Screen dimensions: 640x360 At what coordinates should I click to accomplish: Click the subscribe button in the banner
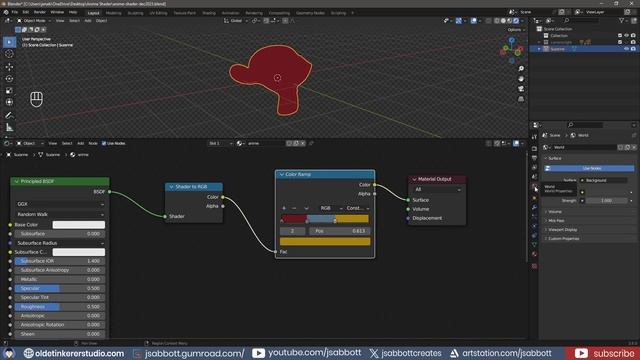click(x=604, y=353)
